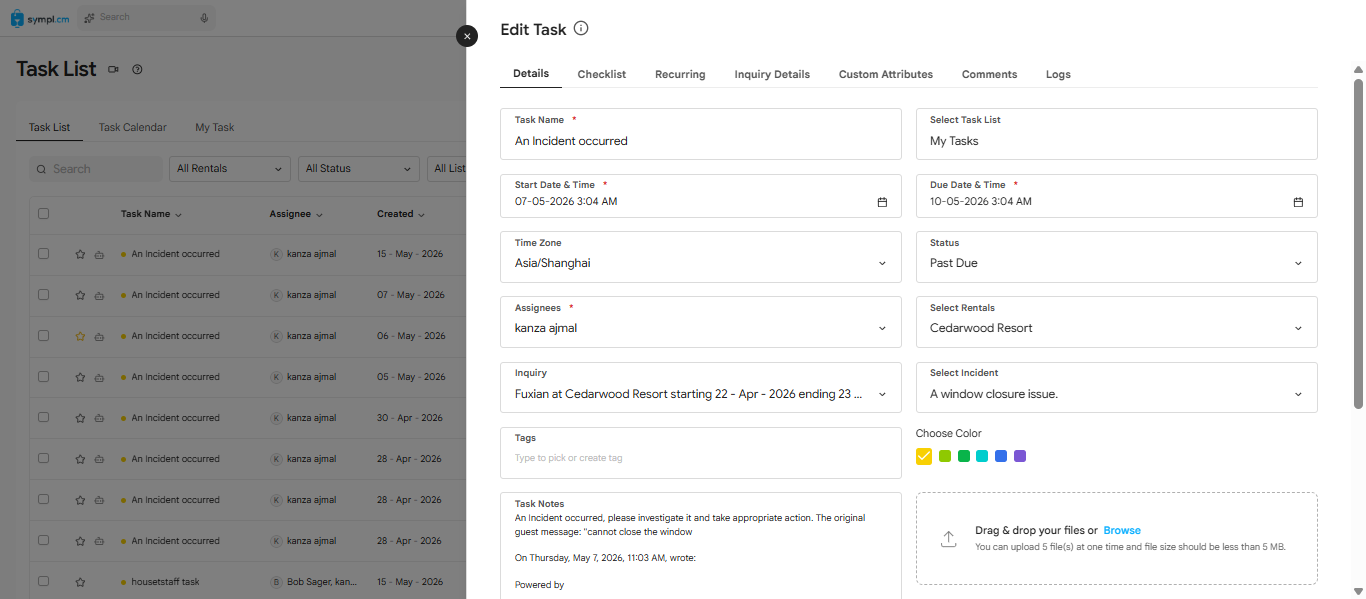Star the task created 05 - May - 2026
The image size is (1366, 599).
coord(80,377)
